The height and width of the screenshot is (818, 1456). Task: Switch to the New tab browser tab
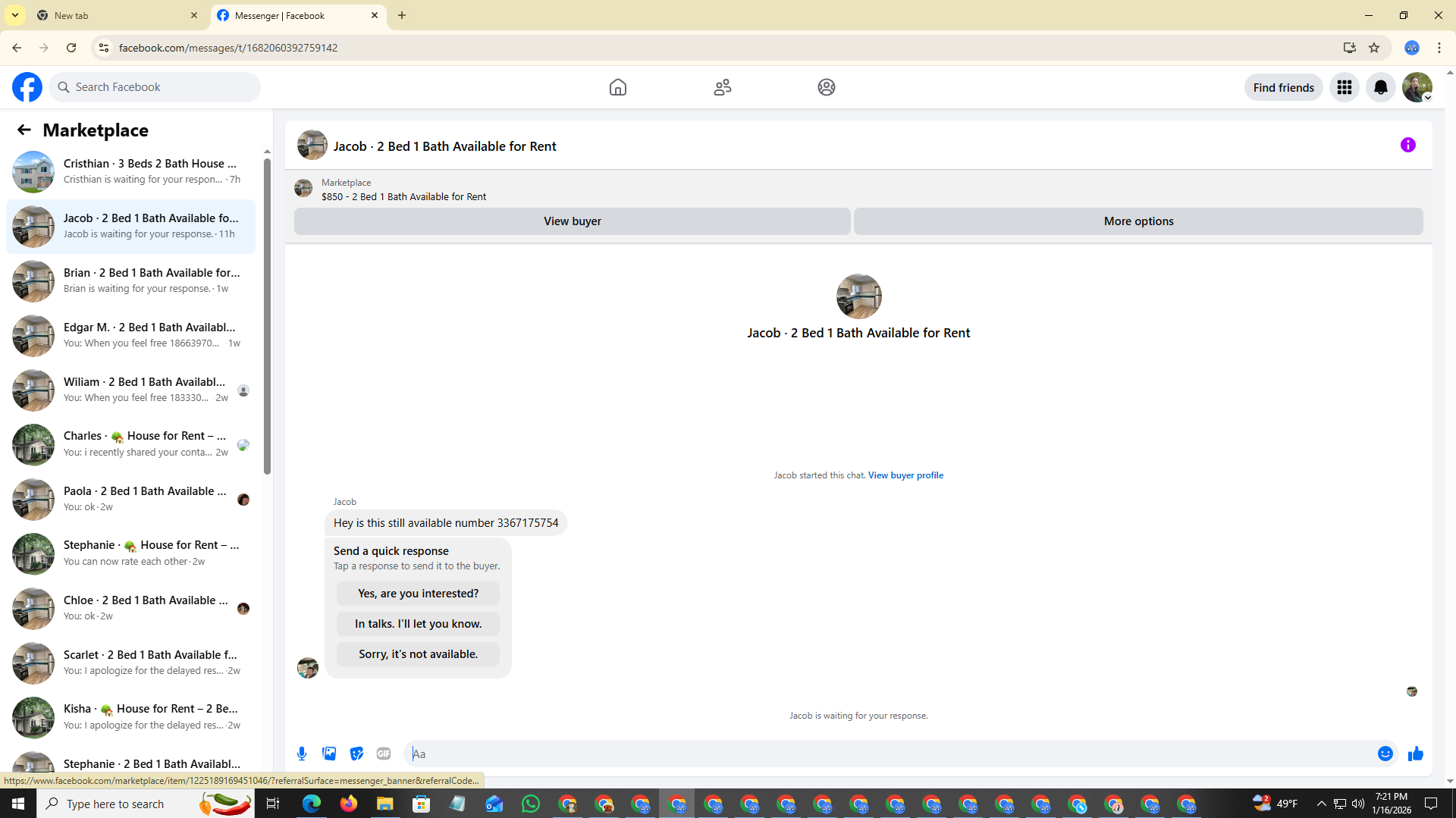pos(118,15)
